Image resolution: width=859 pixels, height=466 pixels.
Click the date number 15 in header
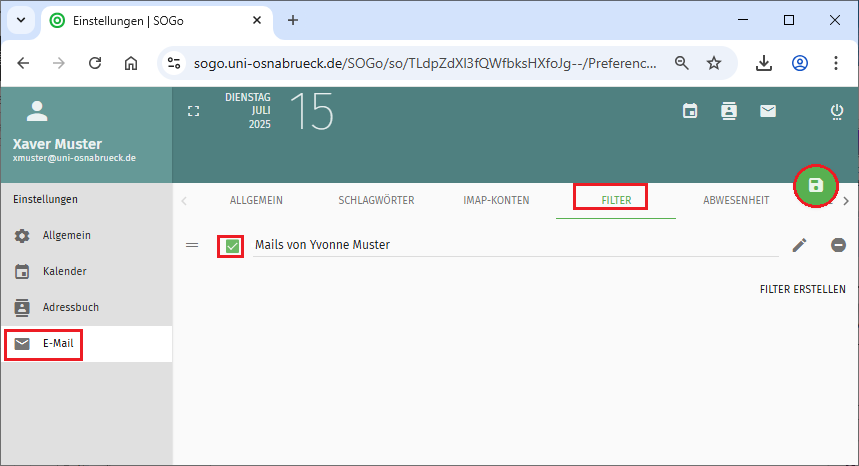pos(312,111)
